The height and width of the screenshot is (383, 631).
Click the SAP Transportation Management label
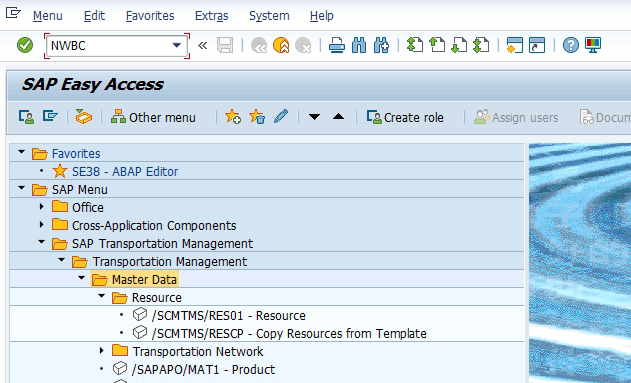(x=162, y=243)
